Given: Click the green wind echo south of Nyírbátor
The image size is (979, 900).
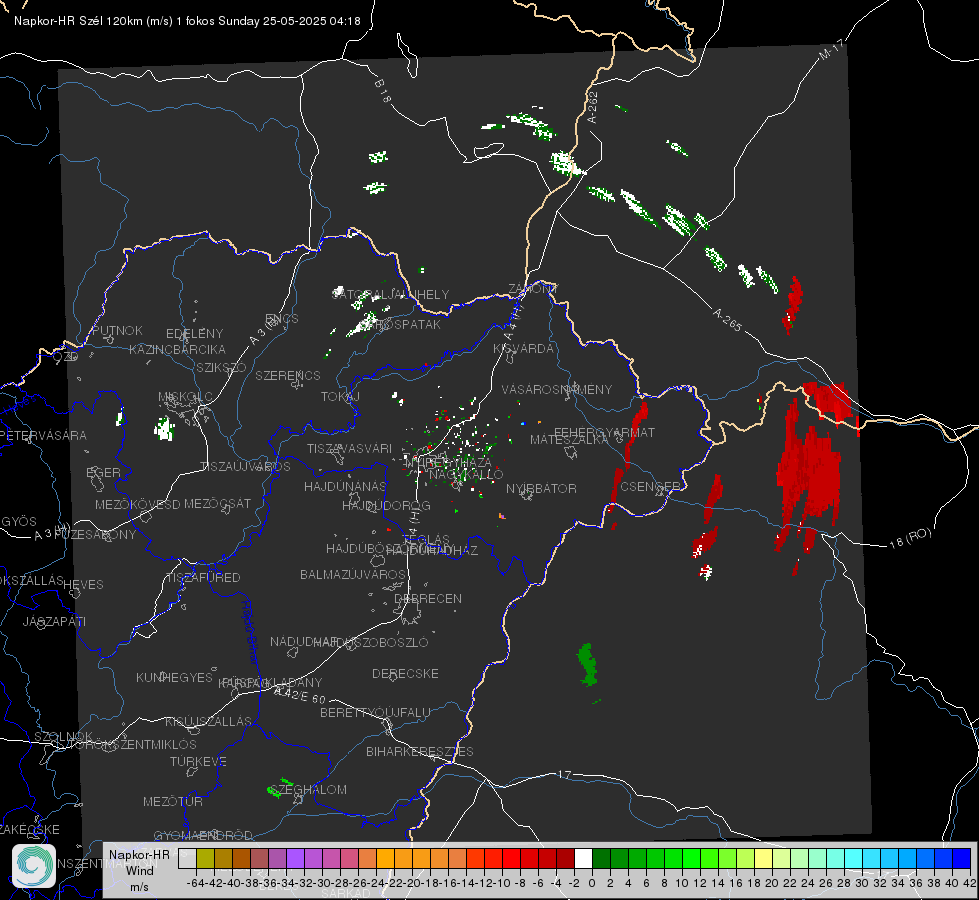Looking at the screenshot, I should click(x=588, y=665).
